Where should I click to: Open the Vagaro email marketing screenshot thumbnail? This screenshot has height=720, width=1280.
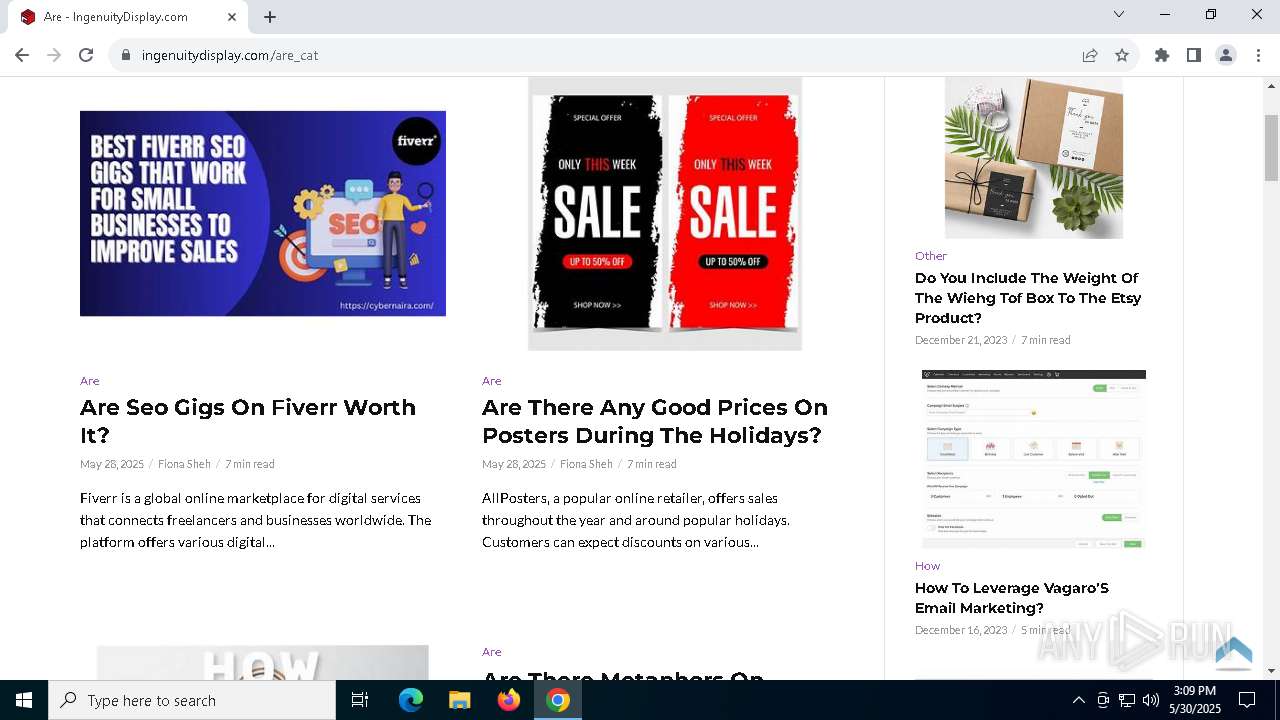click(1034, 459)
